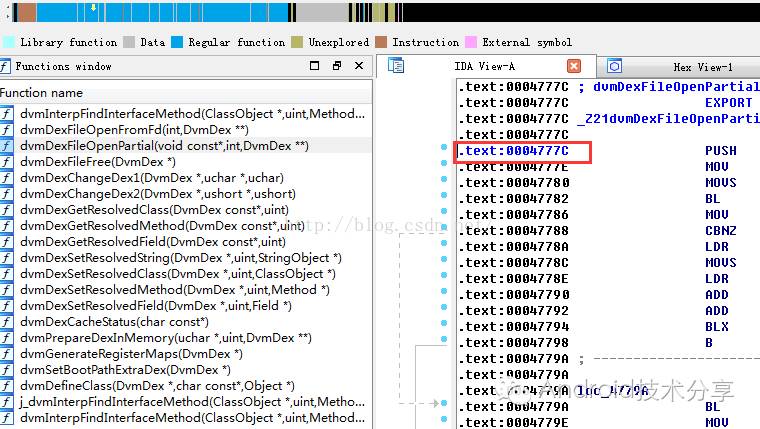Click the function icon beside dvmDexSetResolvedMethod
The width and height of the screenshot is (760, 429).
click(6, 290)
